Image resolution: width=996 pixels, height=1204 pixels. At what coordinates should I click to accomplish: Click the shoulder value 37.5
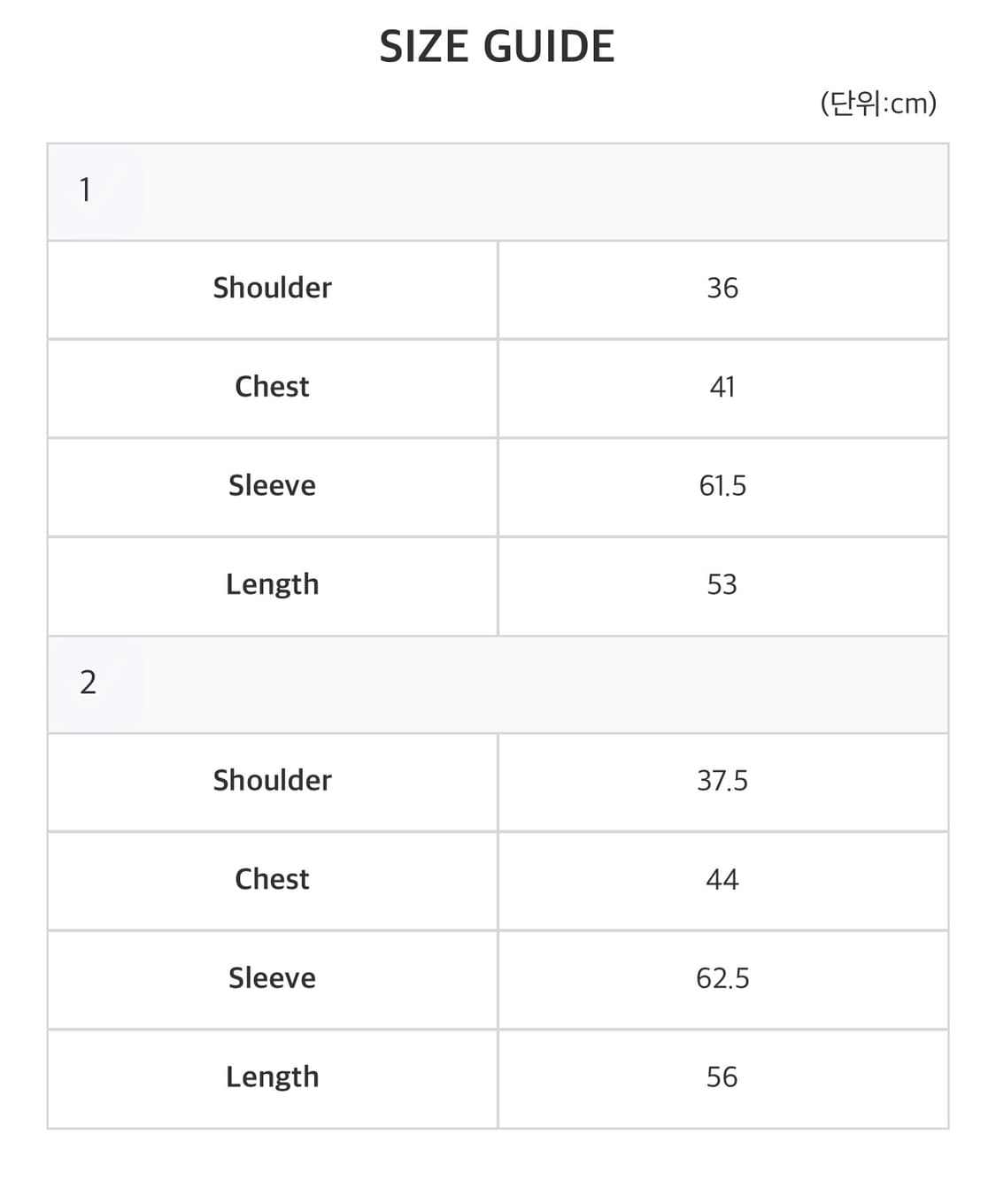coord(722,781)
